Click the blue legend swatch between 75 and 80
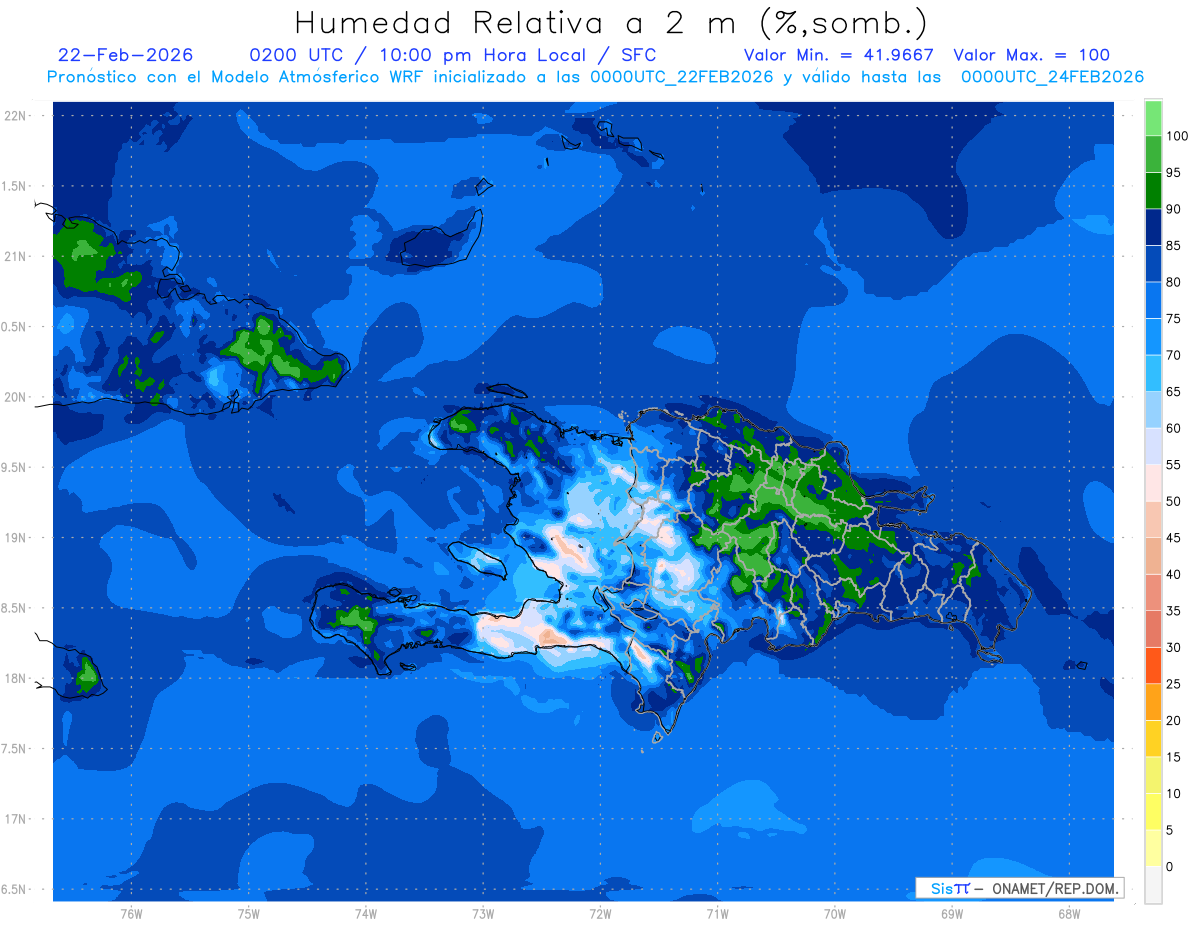This screenshot has width=1200, height=927. tap(1153, 300)
